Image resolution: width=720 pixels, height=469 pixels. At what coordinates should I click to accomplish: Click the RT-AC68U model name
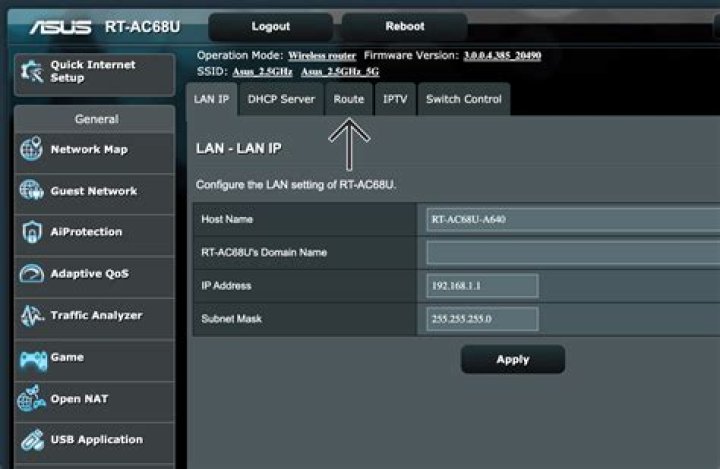click(142, 27)
